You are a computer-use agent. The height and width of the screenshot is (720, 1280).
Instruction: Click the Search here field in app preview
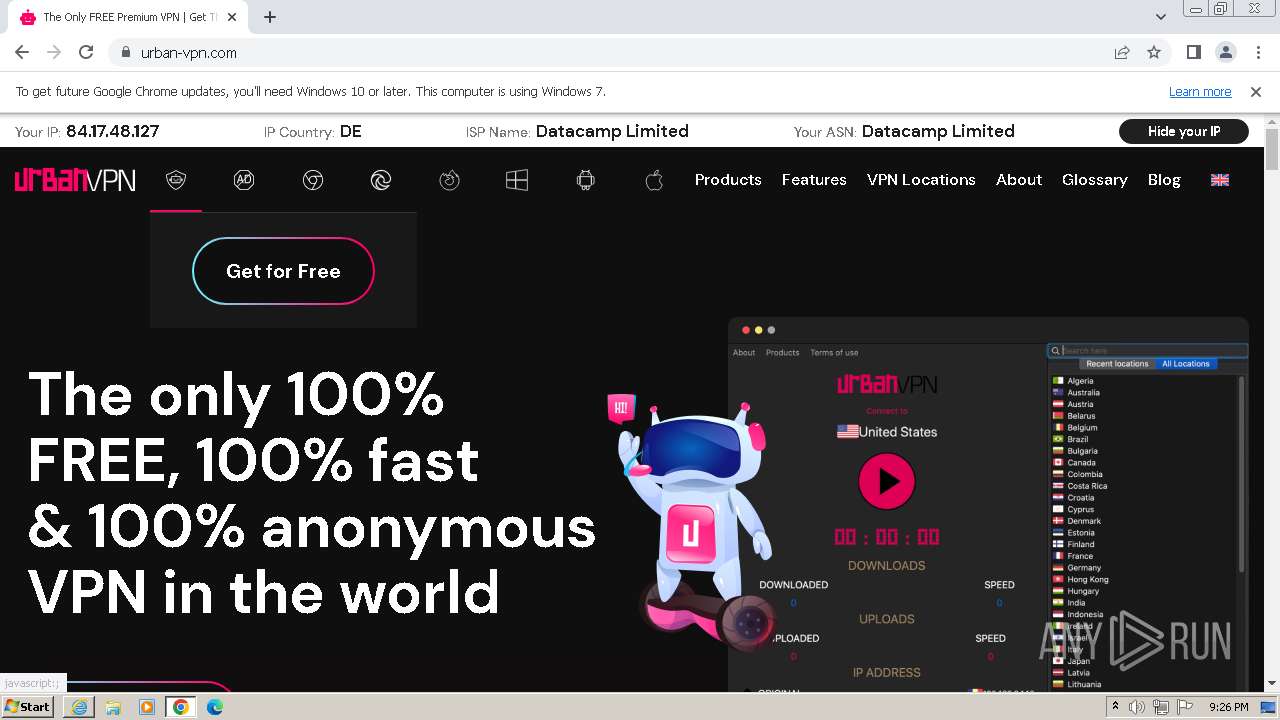point(1148,351)
